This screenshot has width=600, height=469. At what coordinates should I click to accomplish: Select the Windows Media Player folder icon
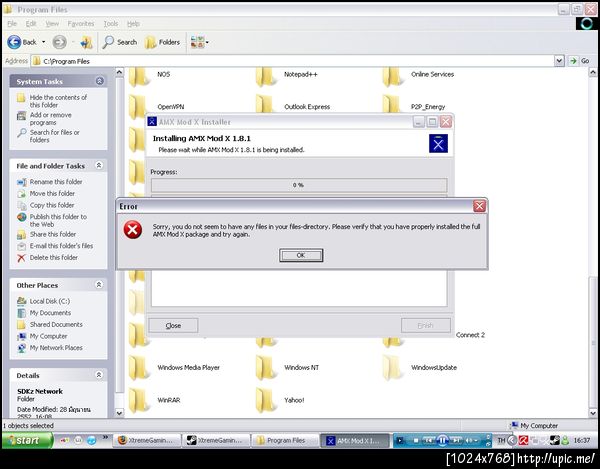pyautogui.click(x=139, y=367)
